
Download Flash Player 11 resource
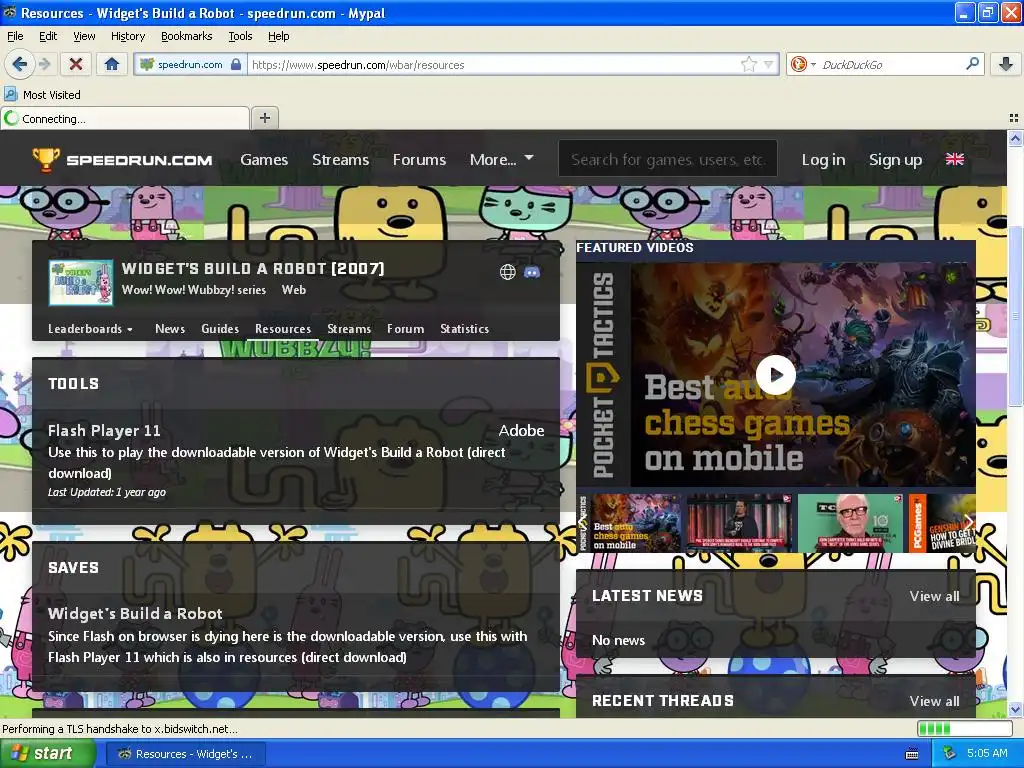point(104,430)
